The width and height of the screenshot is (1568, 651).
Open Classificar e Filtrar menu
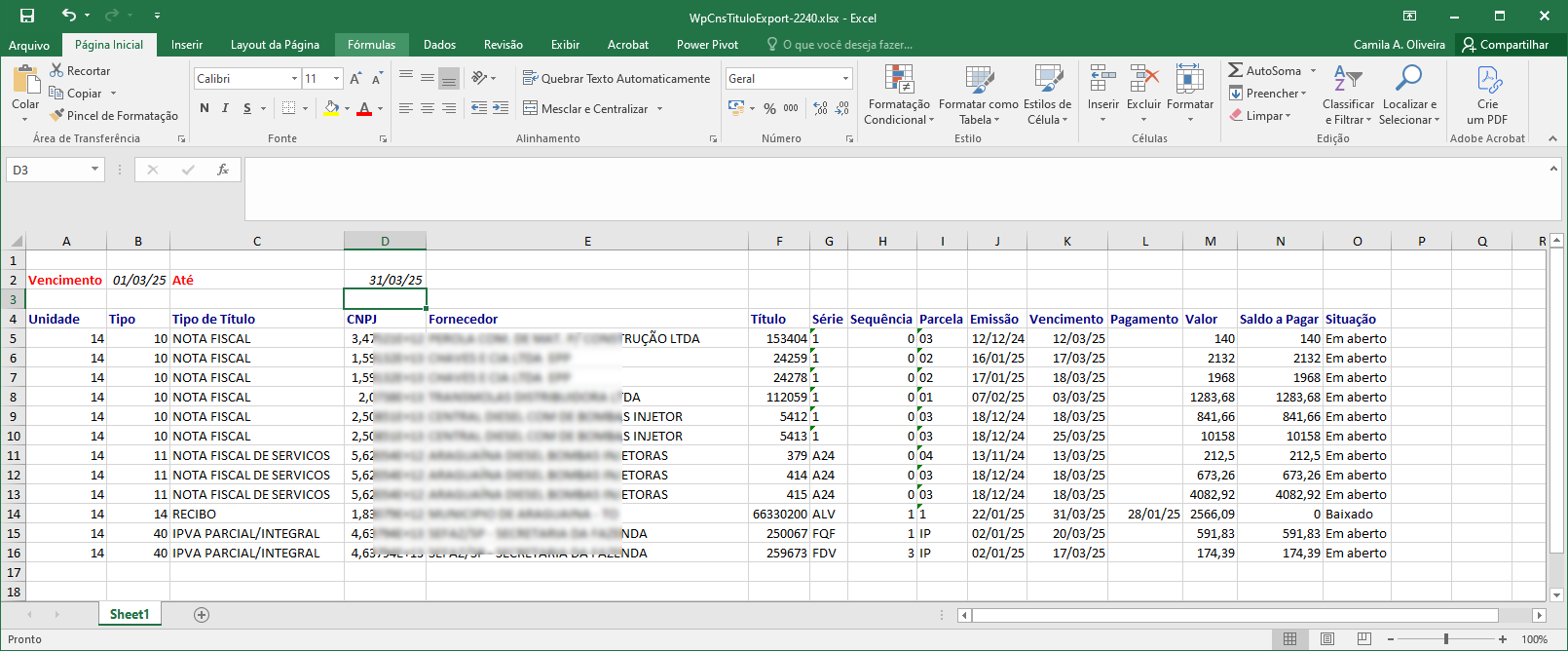[x=1348, y=95]
